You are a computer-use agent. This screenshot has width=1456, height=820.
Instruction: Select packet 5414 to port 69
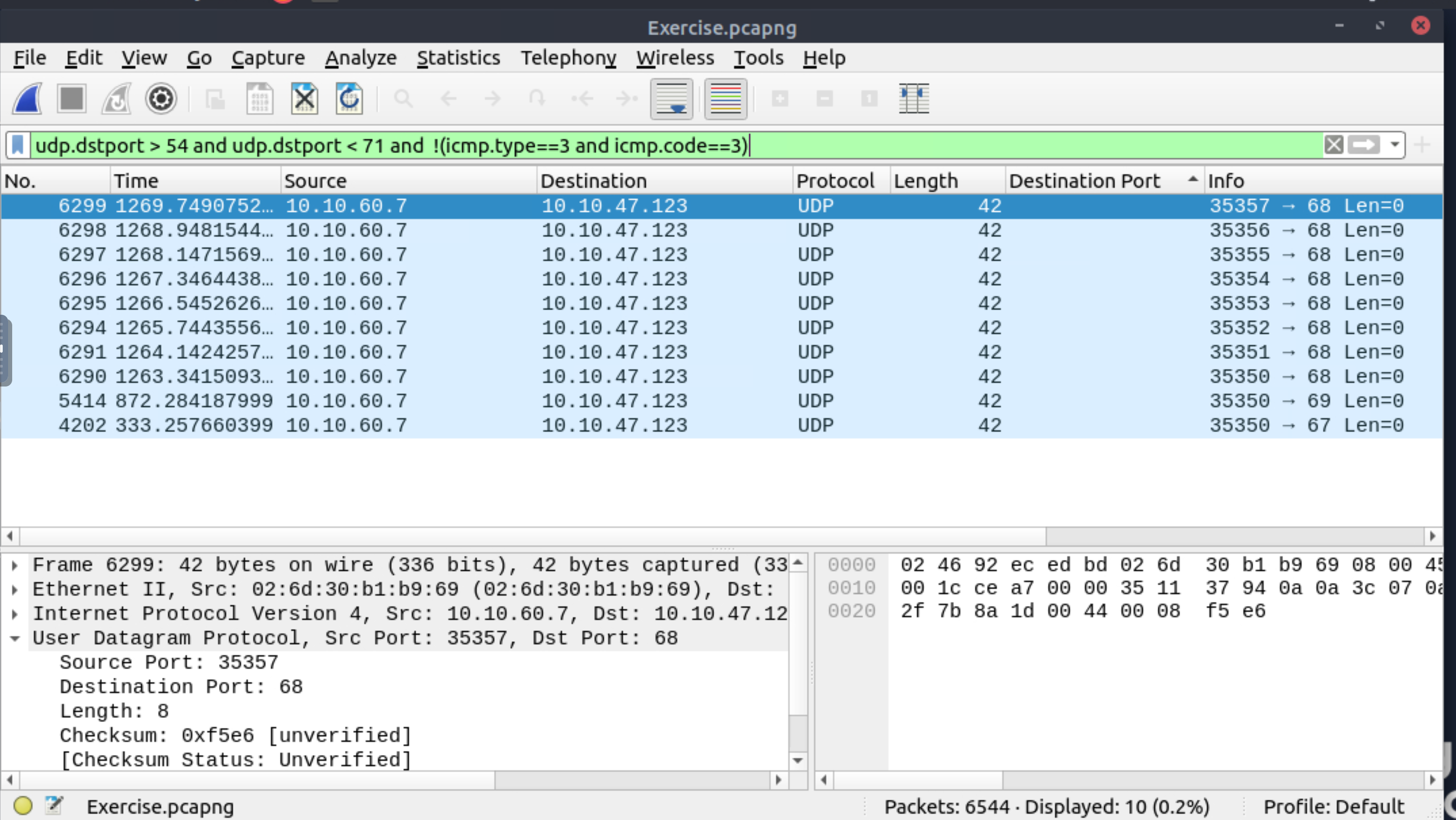[x=722, y=401]
